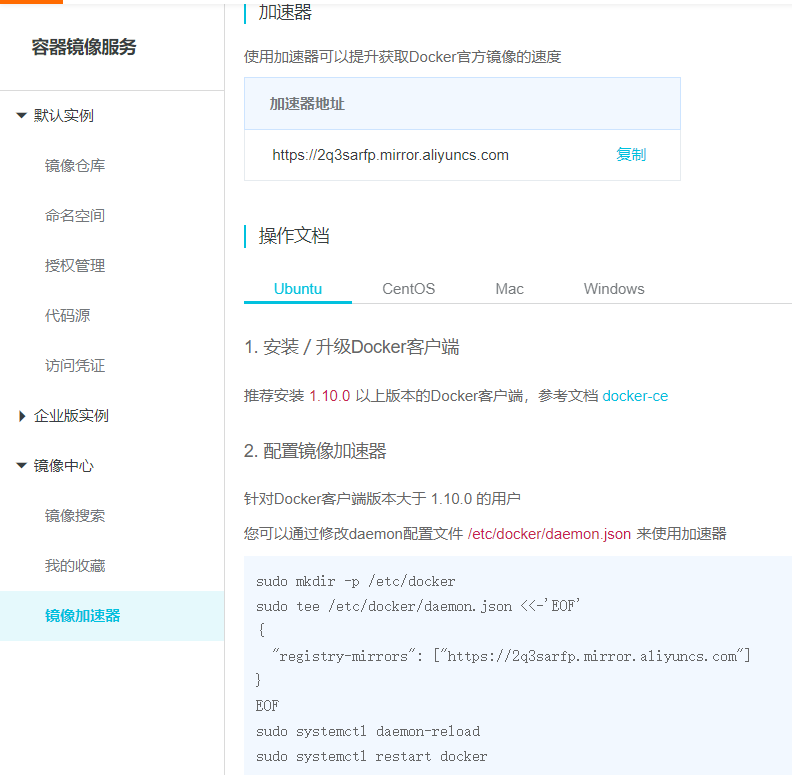Open the docker-ce documentation link

pyautogui.click(x=635, y=396)
